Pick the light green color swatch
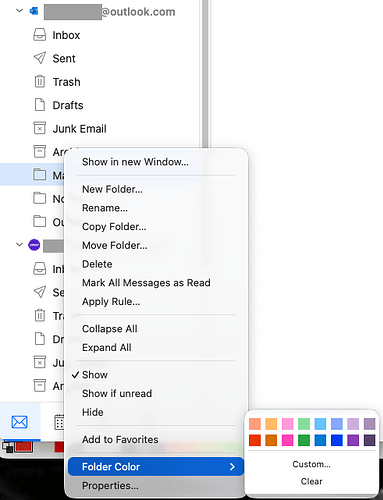Image resolution: width=383 pixels, height=500 pixels. click(x=304, y=424)
